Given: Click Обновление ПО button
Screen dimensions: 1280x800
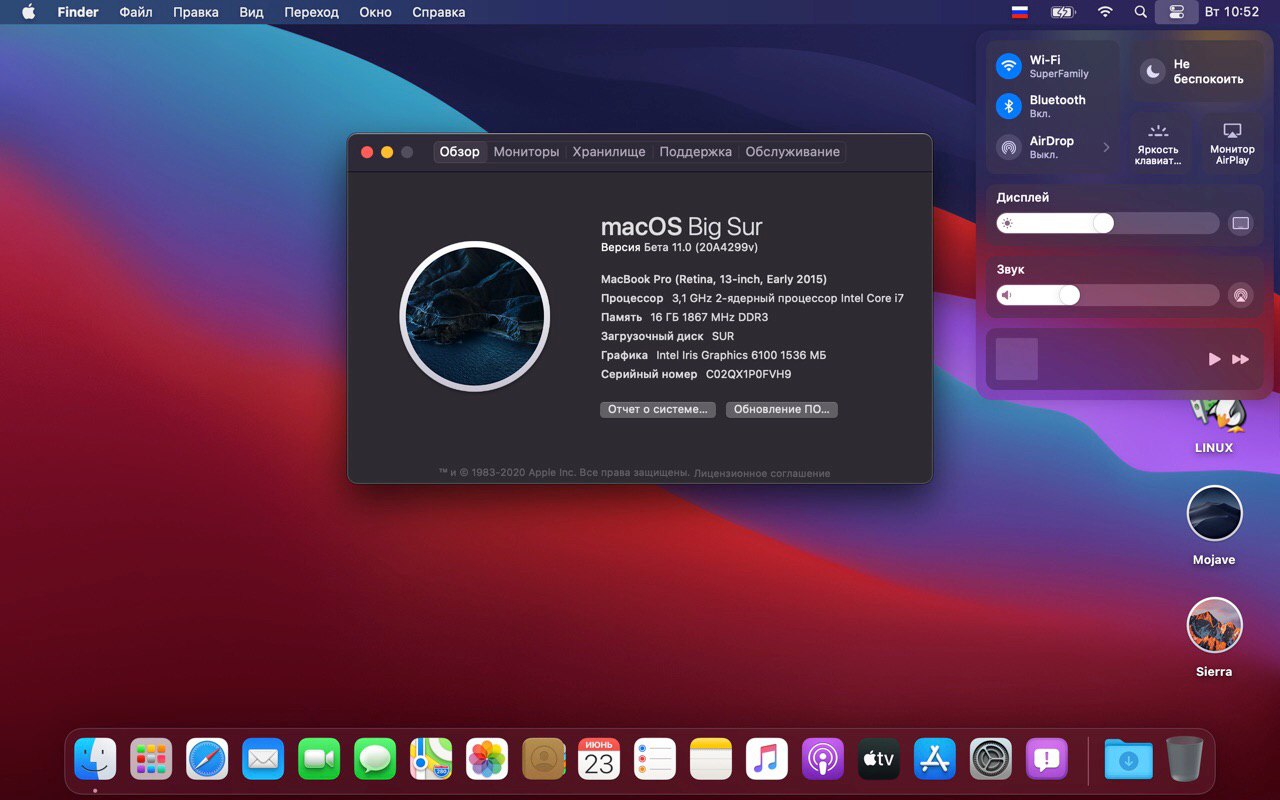Looking at the screenshot, I should point(782,409).
